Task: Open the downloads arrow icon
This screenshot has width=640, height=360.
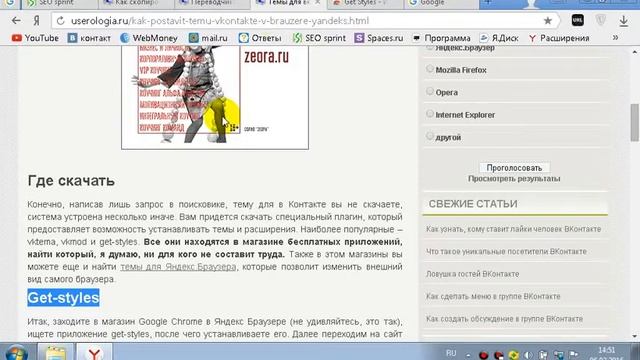Action: 623,21
